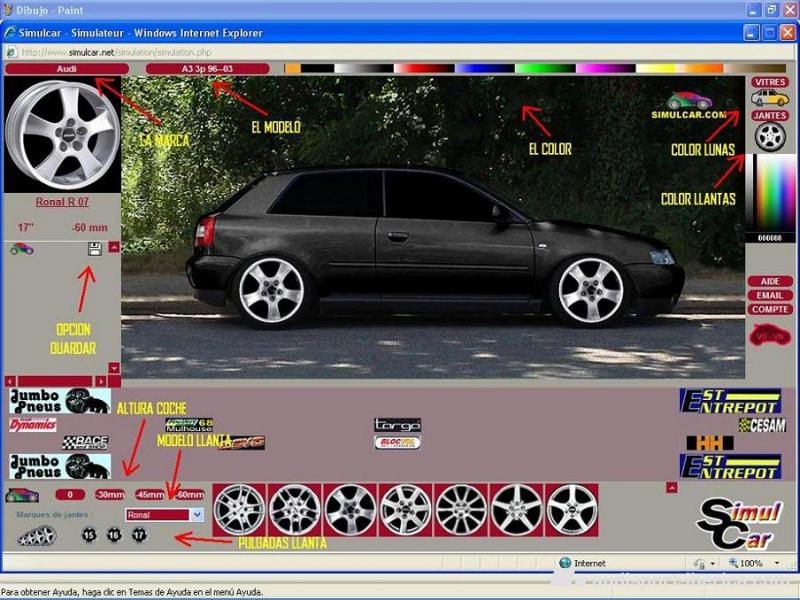Set car height to -45mm
Viewport: 800px width, 600px height.
(x=150, y=495)
